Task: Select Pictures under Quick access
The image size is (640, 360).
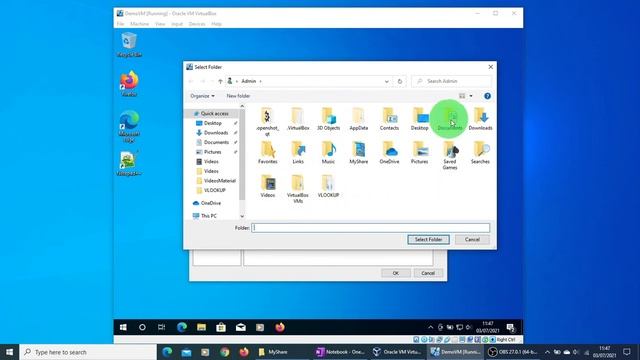Action: (x=213, y=152)
